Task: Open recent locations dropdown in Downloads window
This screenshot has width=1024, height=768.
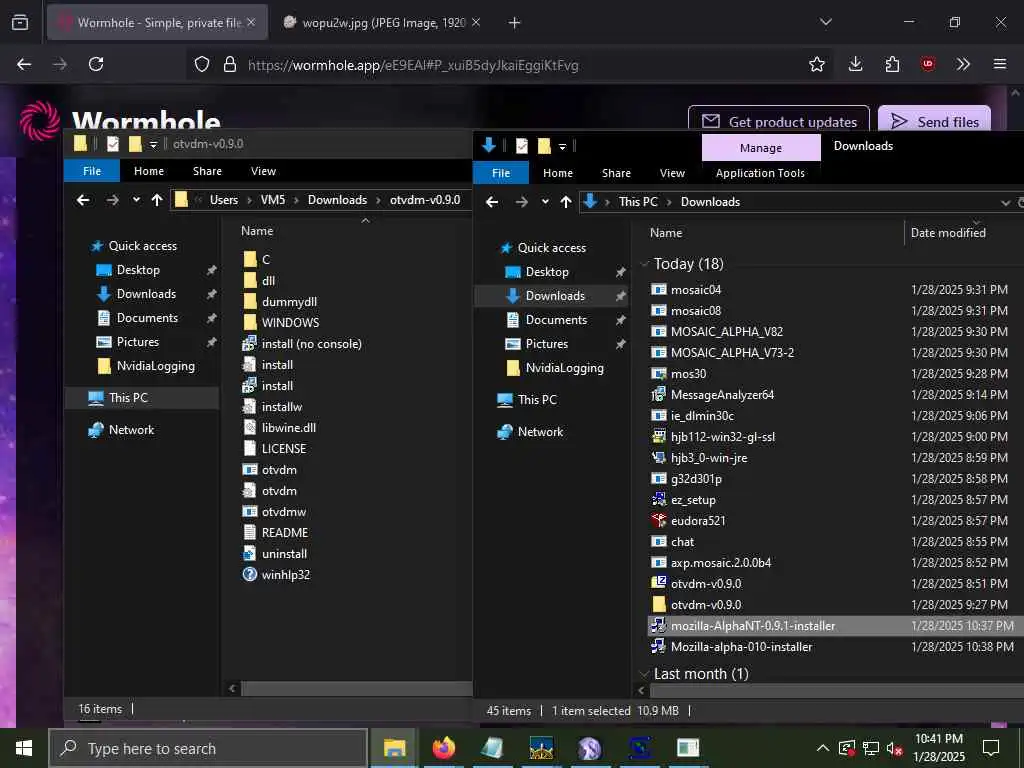Action: click(545, 202)
